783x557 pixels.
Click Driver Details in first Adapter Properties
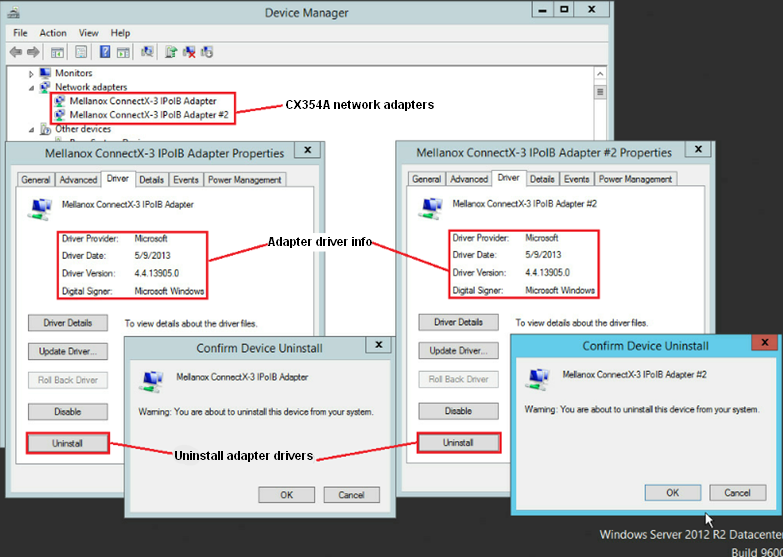pyautogui.click(x=68, y=323)
